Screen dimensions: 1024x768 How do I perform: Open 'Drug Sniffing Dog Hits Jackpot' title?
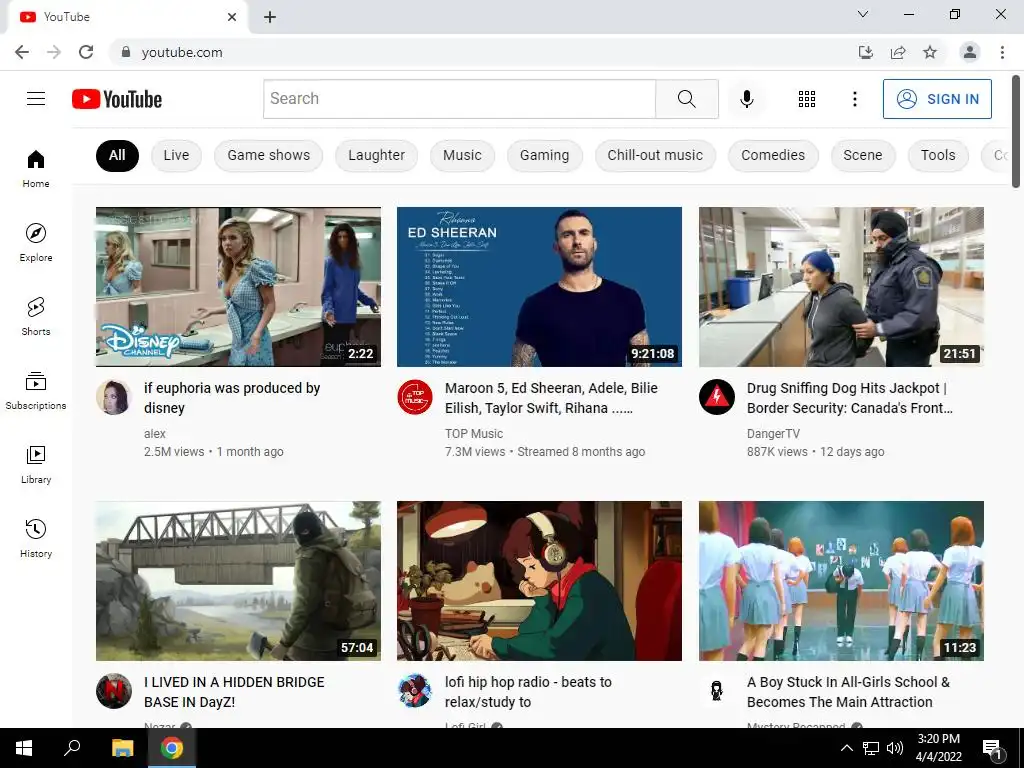[x=850, y=398]
